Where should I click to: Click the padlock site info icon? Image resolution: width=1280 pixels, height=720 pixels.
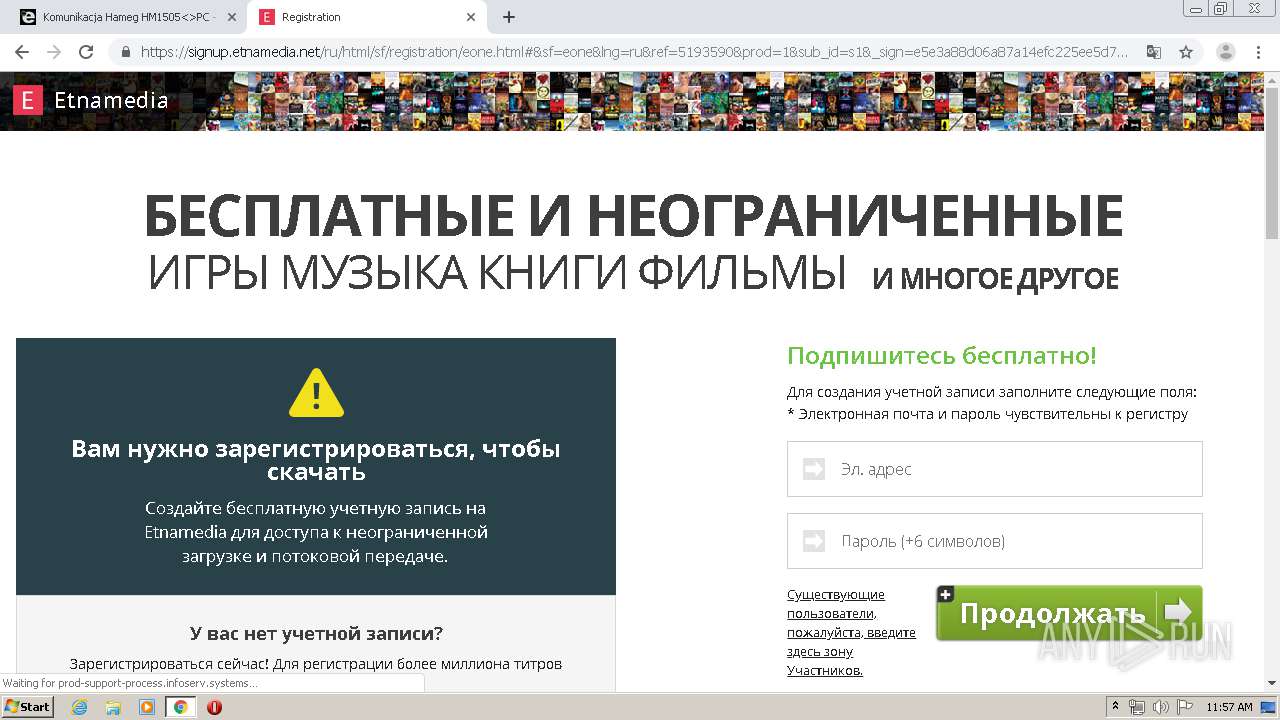[125, 52]
